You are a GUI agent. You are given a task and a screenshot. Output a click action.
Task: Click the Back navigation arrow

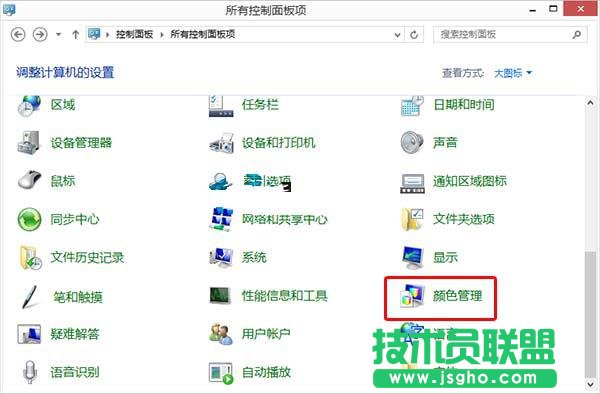coord(18,34)
